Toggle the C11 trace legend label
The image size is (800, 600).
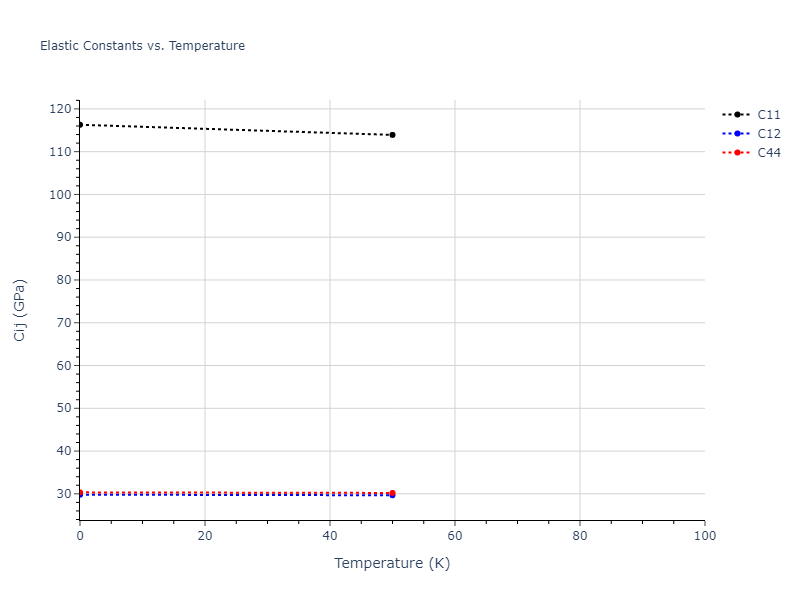[x=768, y=114]
